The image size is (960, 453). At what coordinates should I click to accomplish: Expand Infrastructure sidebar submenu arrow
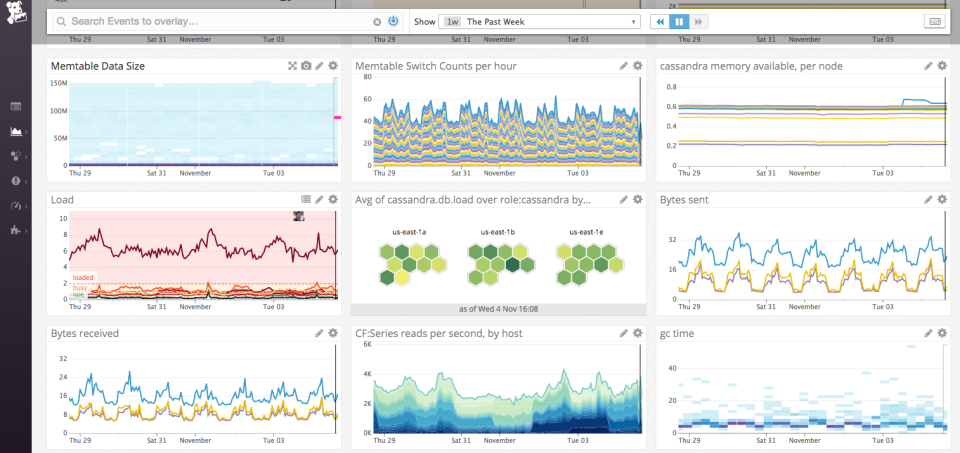pos(26,157)
